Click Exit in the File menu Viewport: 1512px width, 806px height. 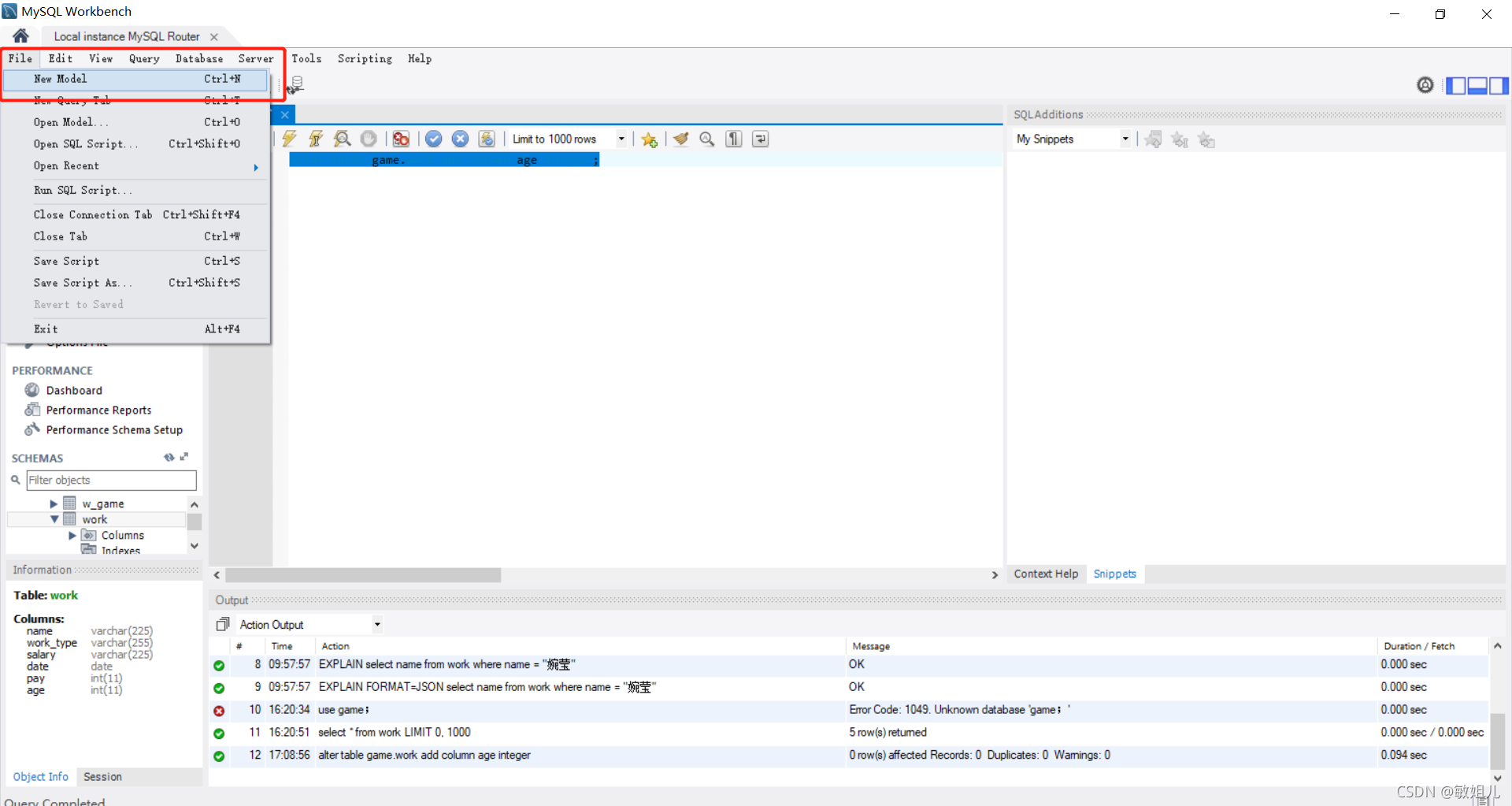click(x=135, y=329)
